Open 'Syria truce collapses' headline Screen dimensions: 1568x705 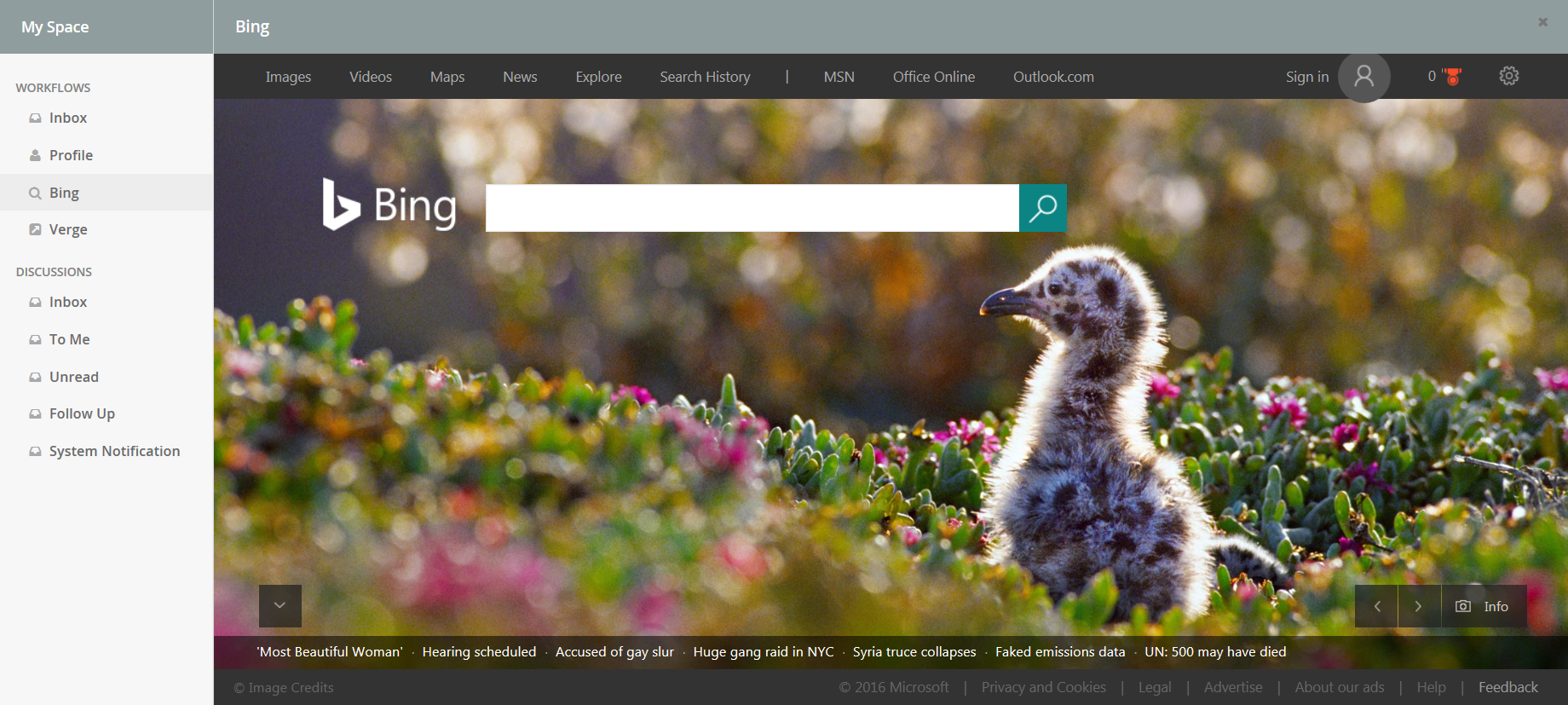point(914,652)
